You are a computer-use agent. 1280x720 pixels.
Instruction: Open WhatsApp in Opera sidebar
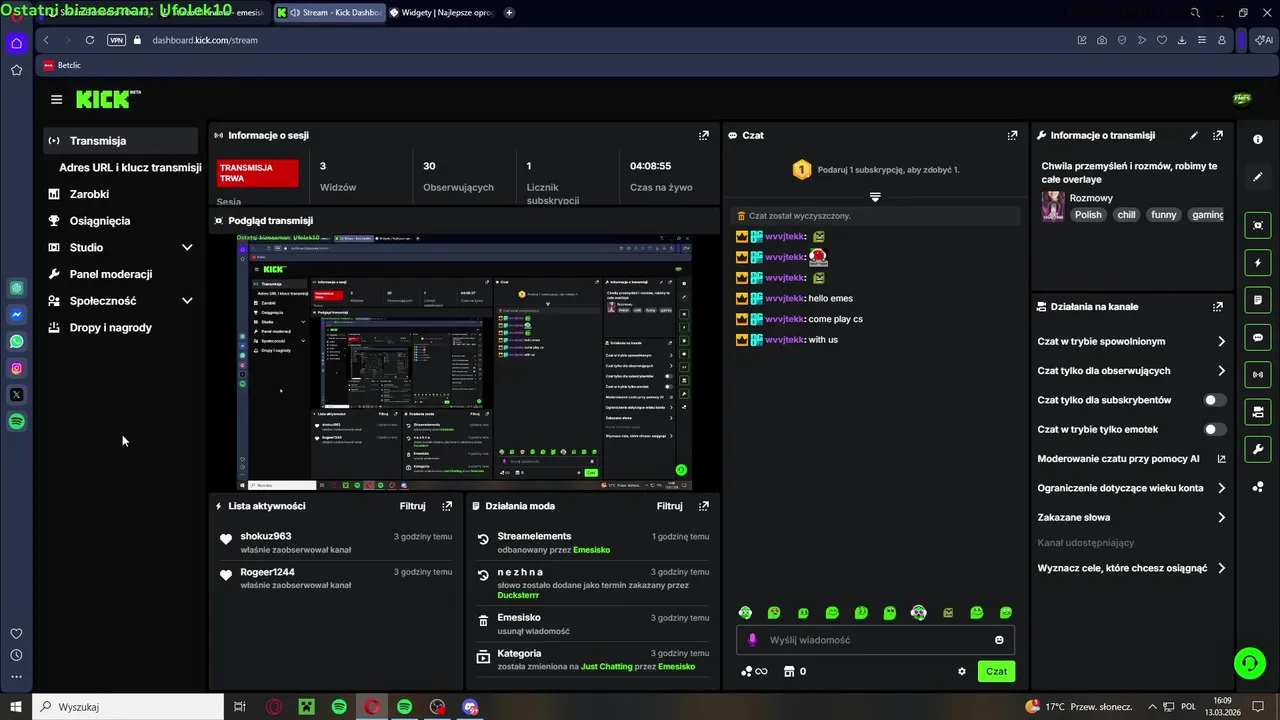coord(16,342)
